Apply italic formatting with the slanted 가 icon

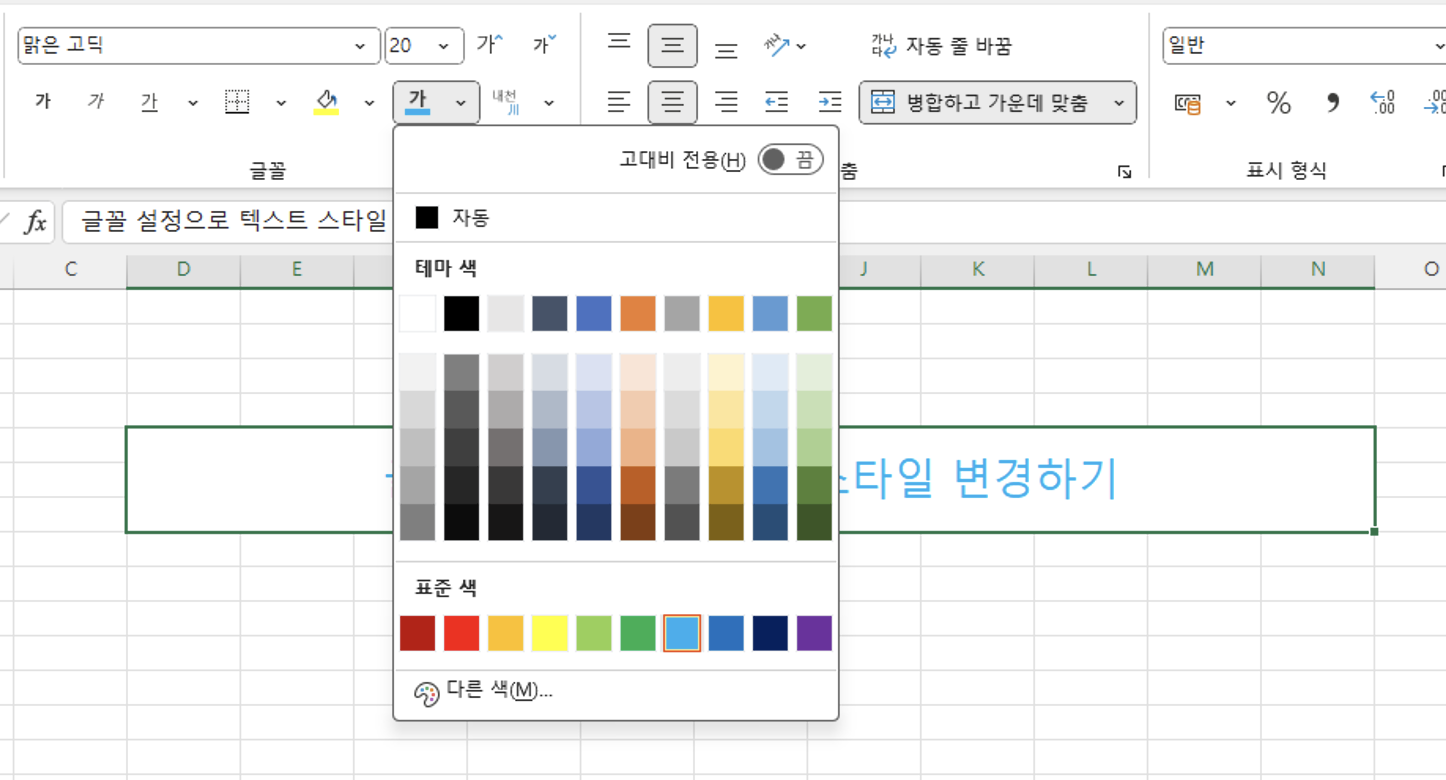coord(96,102)
